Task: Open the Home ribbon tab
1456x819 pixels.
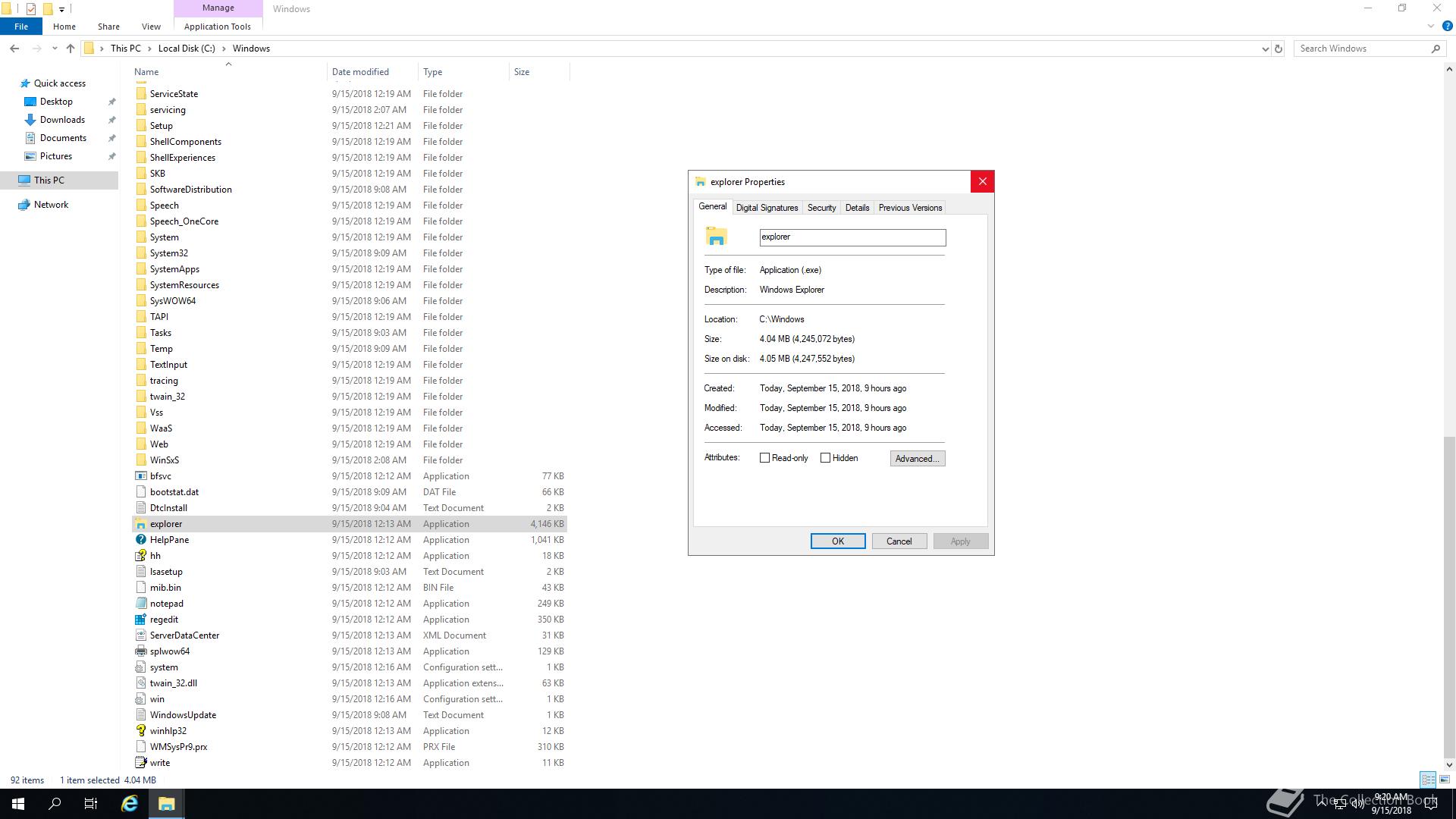Action: click(64, 27)
